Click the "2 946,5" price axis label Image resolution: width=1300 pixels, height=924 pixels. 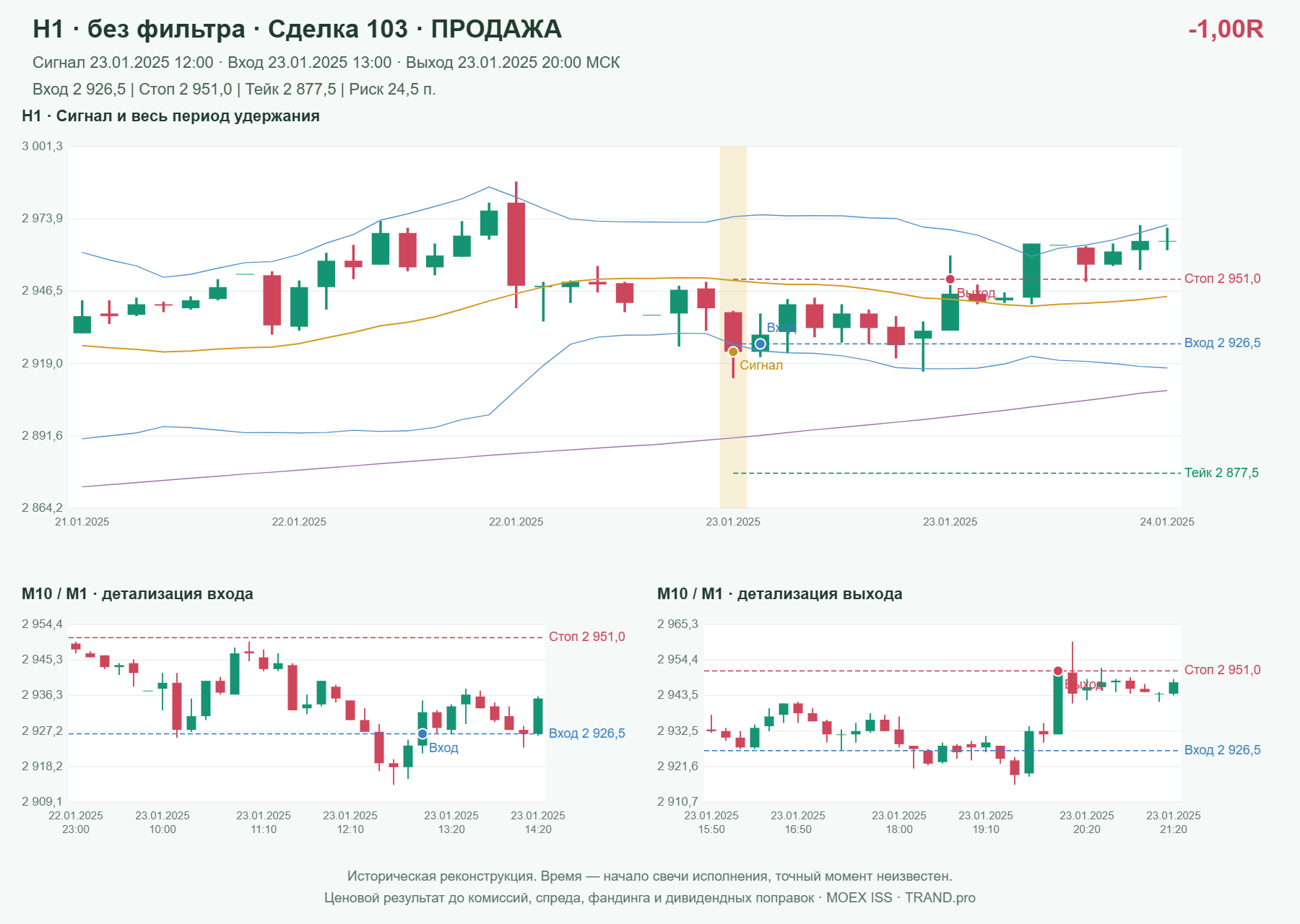[42, 291]
